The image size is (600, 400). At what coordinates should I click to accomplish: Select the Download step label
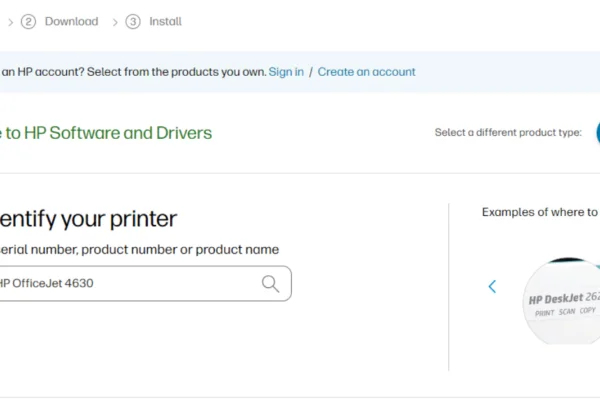71,21
